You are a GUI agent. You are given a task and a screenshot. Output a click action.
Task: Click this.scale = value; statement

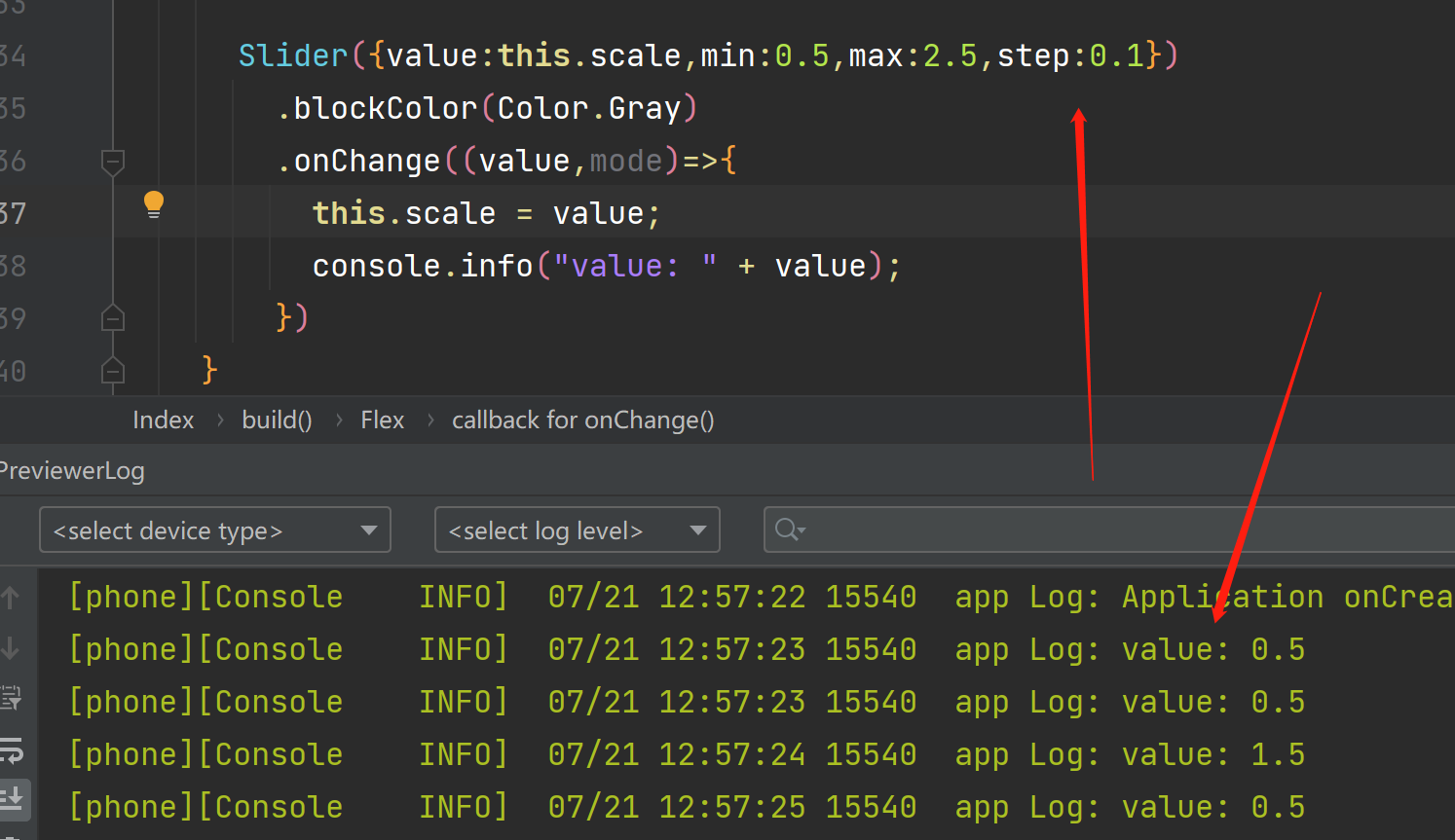(486, 213)
